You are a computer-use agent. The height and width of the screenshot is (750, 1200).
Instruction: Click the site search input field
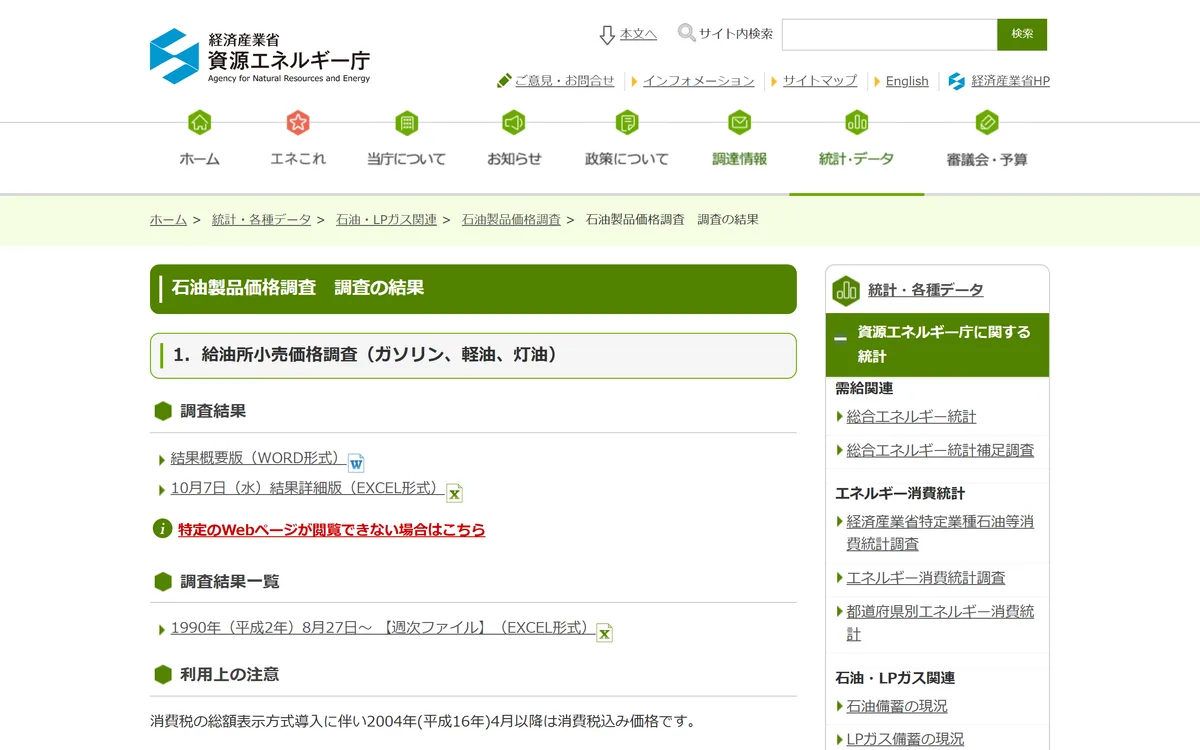[890, 34]
